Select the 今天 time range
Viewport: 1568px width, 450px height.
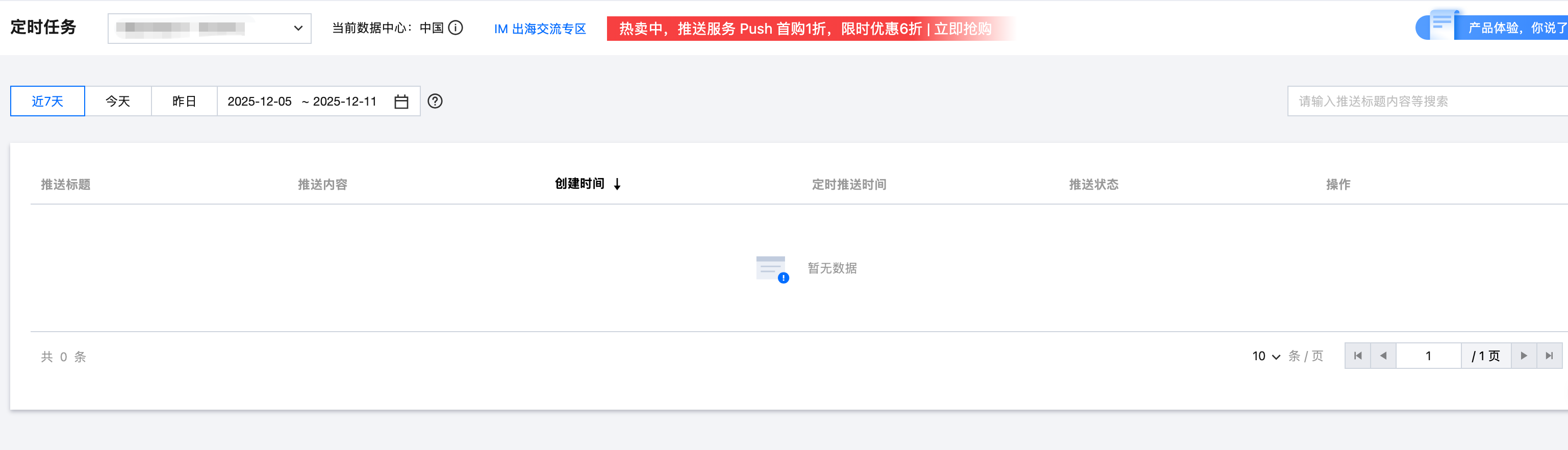(x=117, y=101)
